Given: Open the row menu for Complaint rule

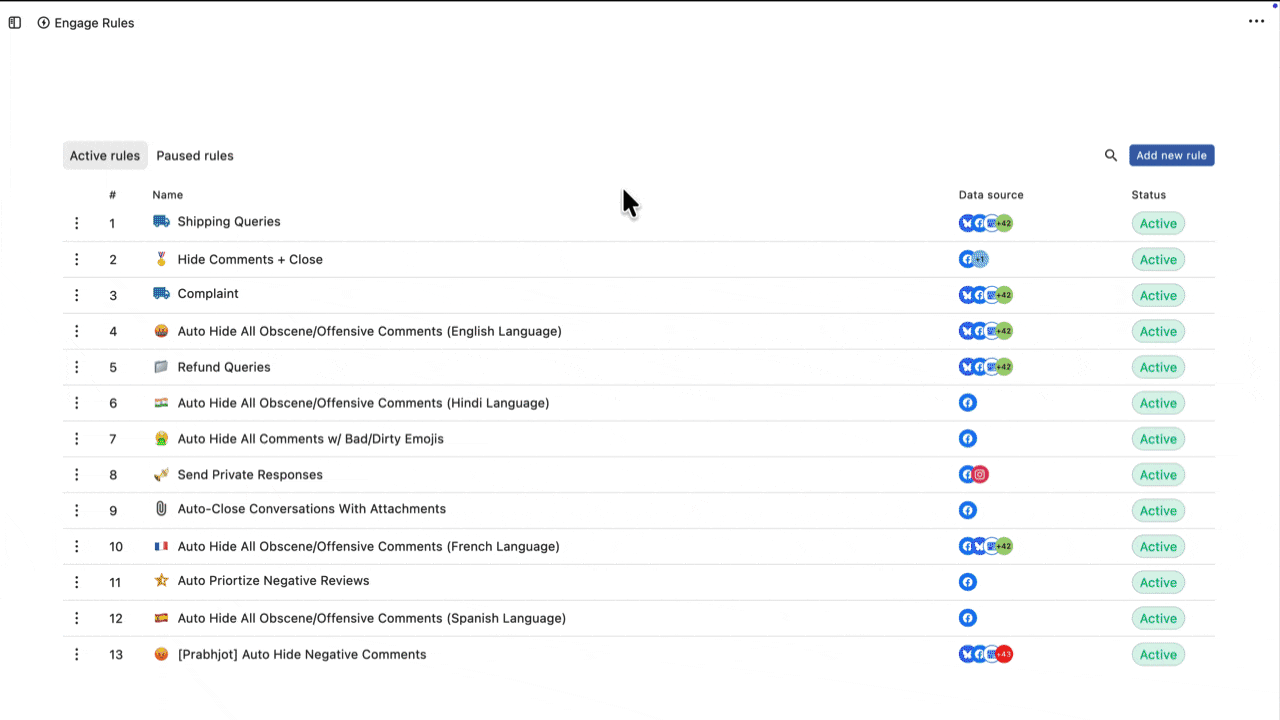Looking at the screenshot, I should (x=77, y=295).
